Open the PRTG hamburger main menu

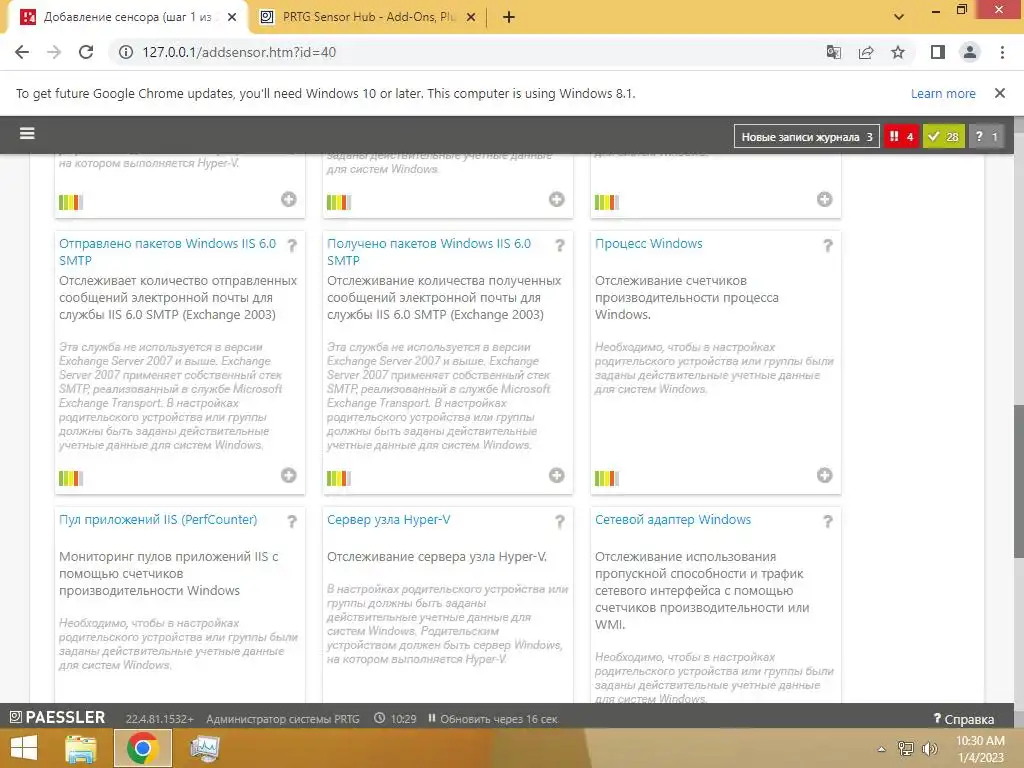coord(27,134)
